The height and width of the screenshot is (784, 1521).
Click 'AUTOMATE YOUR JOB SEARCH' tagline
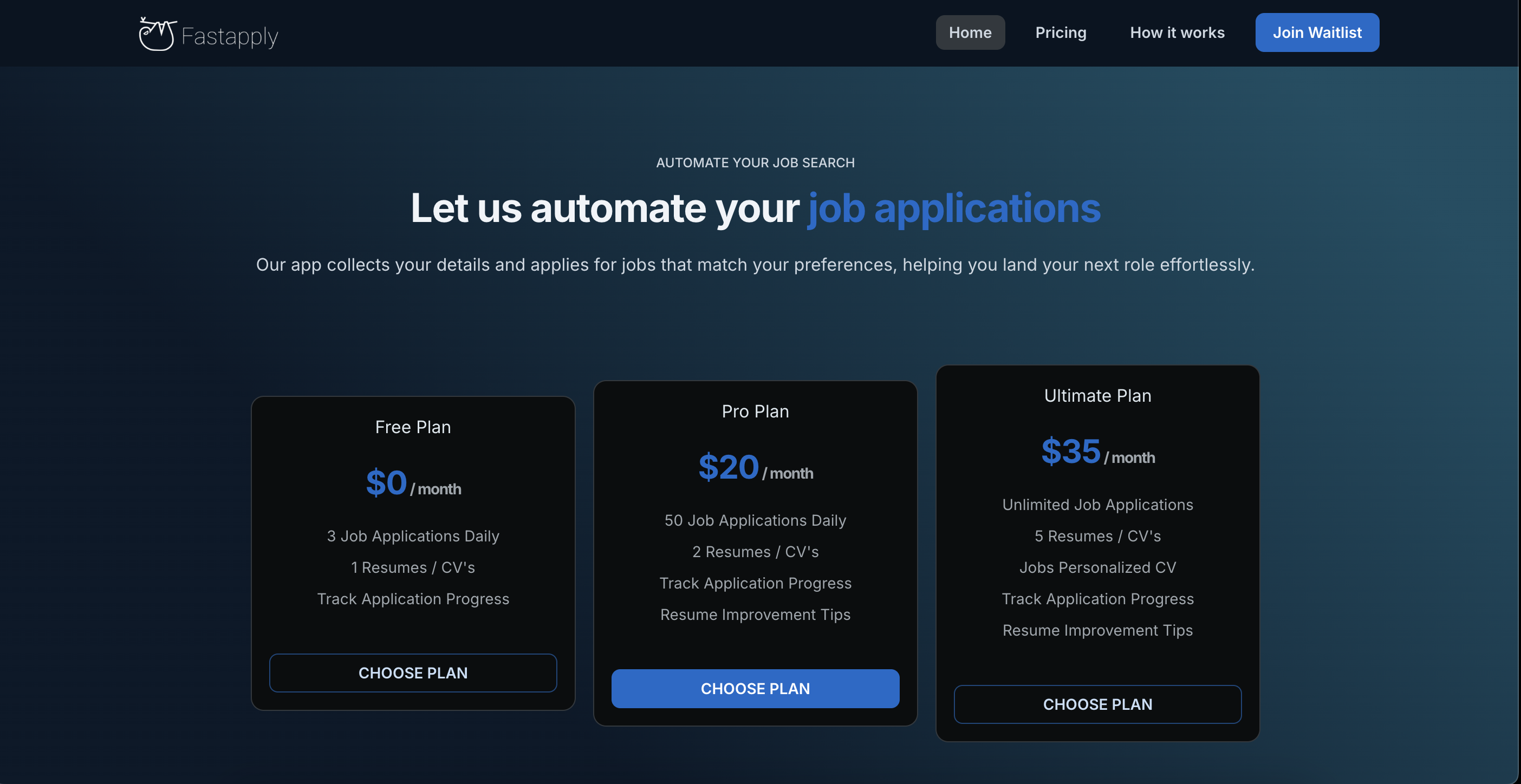click(x=755, y=162)
